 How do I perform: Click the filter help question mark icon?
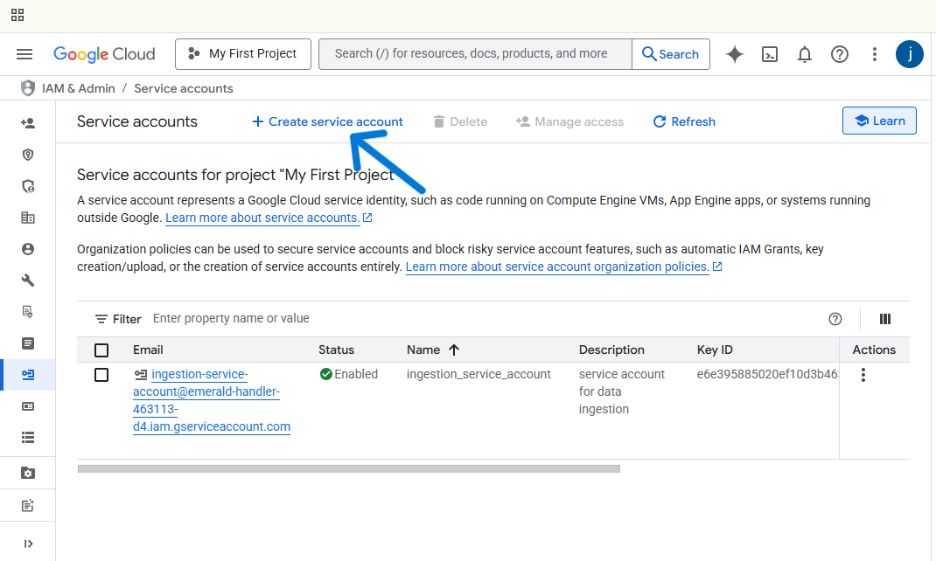click(835, 319)
